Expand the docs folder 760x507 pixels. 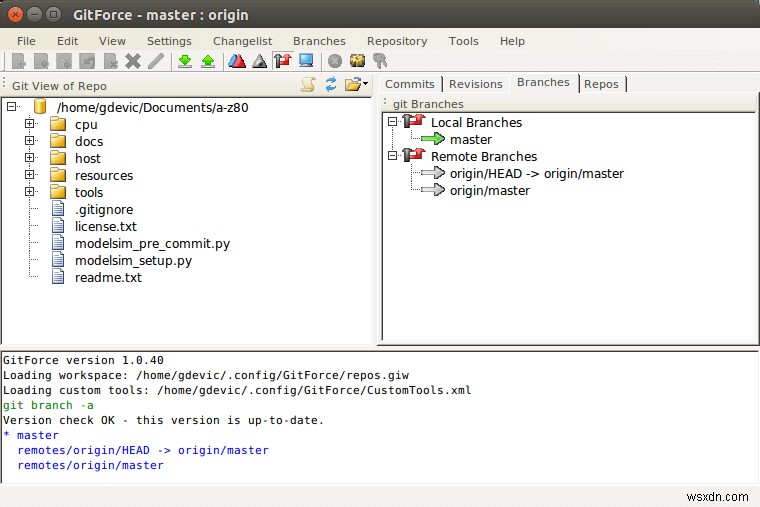coord(30,141)
